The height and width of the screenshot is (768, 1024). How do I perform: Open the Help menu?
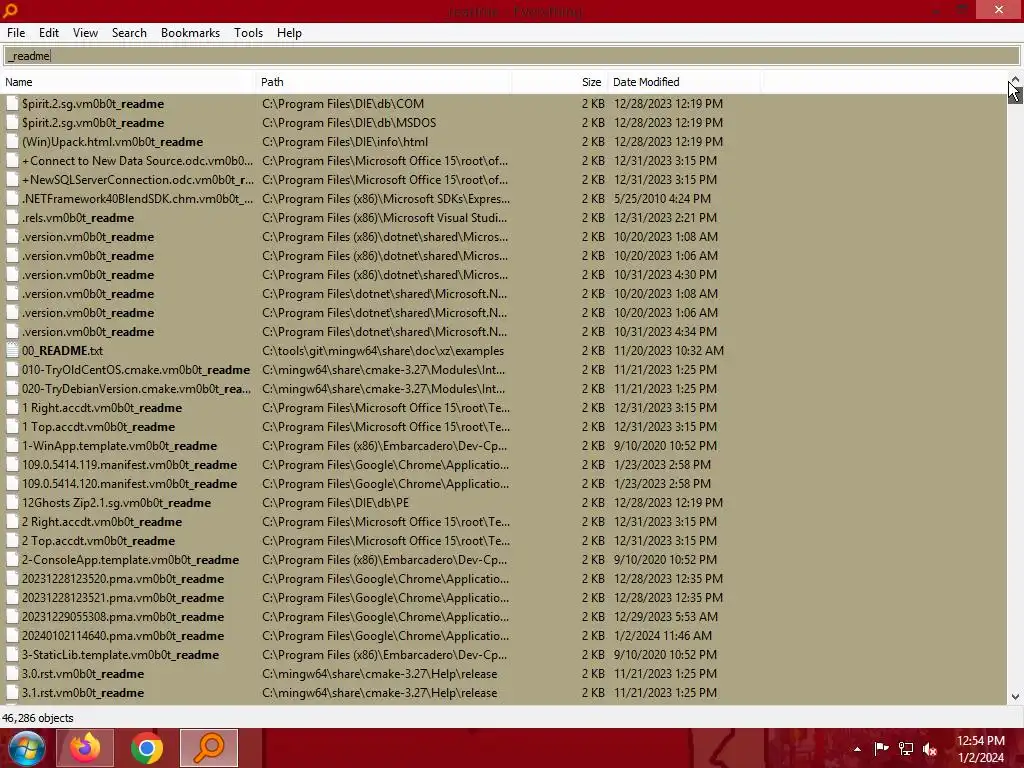pyautogui.click(x=289, y=33)
